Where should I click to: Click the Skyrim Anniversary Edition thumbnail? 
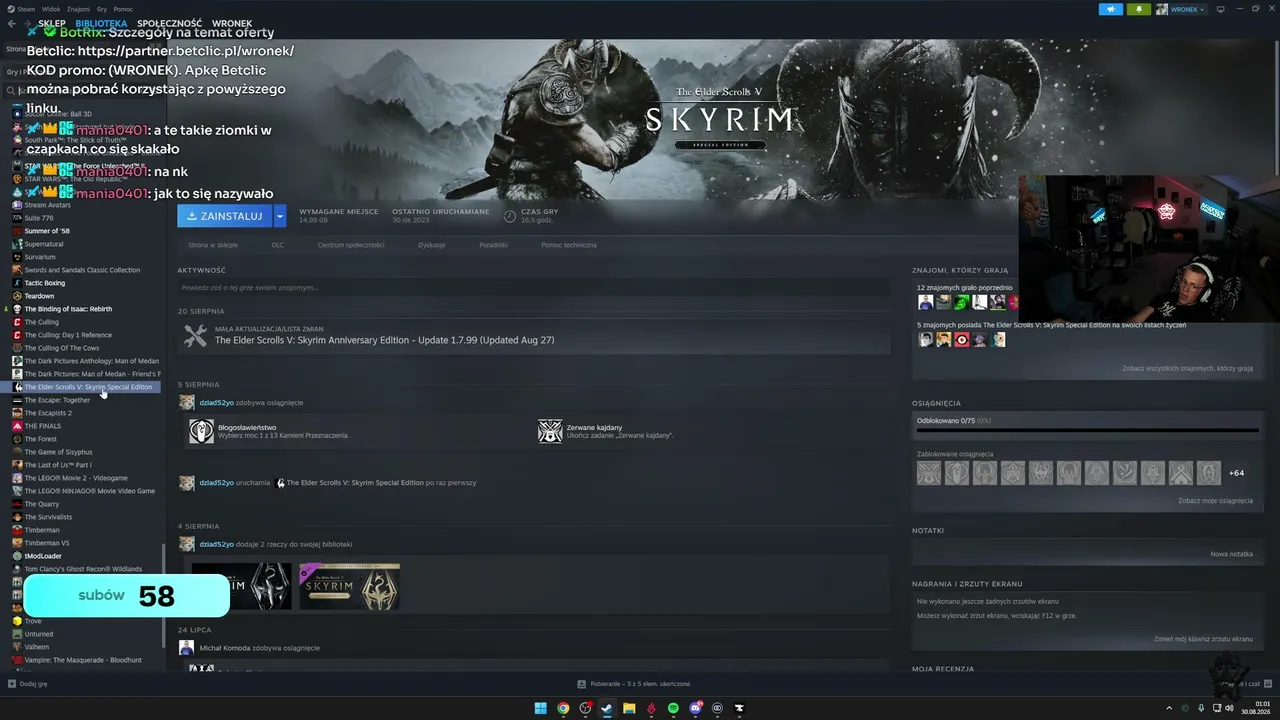click(349, 586)
